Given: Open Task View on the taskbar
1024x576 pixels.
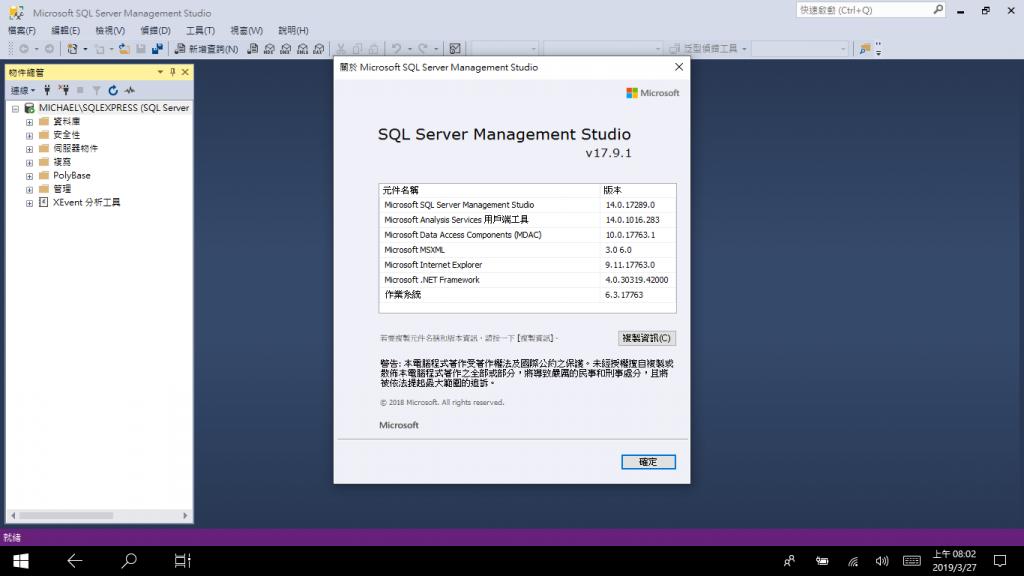Looking at the screenshot, I should coord(182,561).
